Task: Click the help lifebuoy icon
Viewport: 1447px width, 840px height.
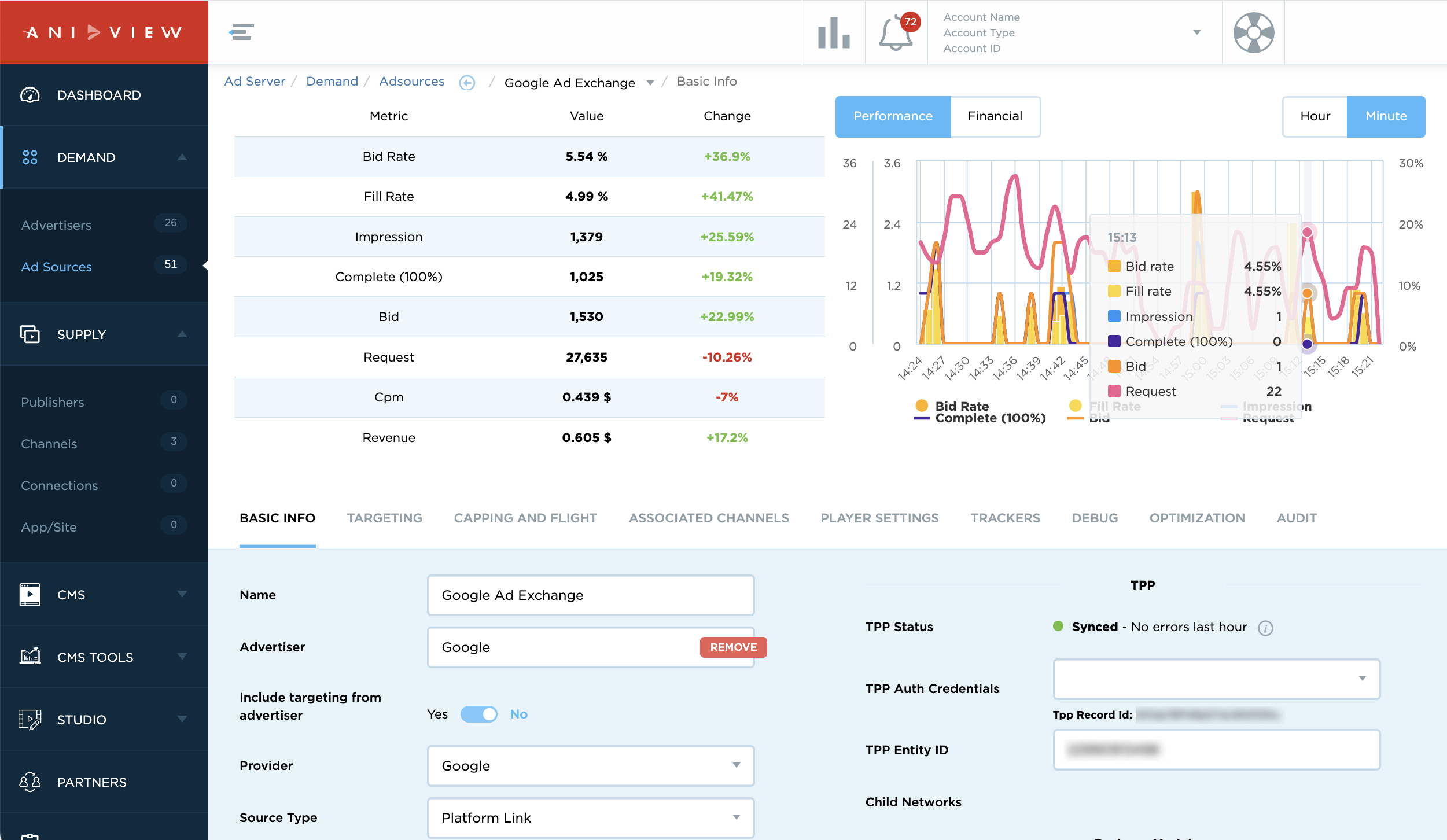Action: [1253, 32]
